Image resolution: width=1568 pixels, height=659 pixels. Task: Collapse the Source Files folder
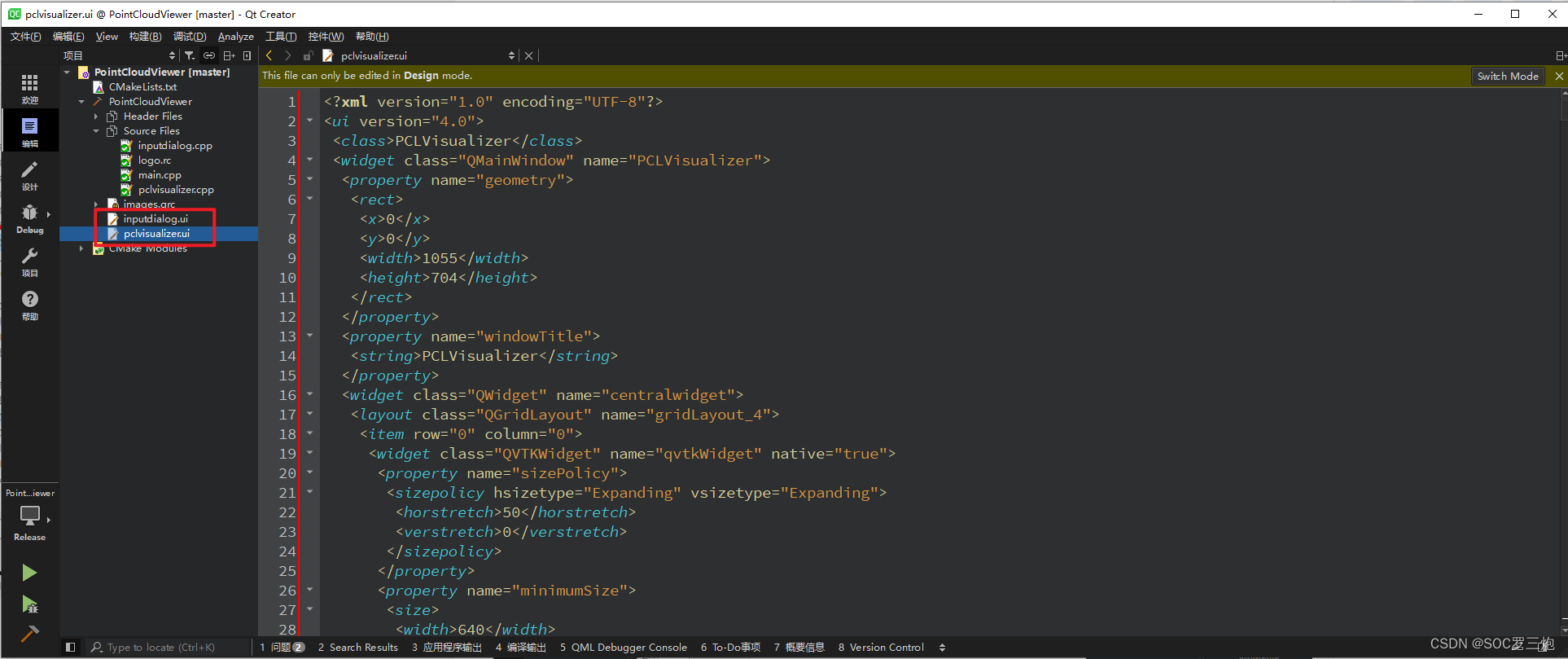coord(96,131)
